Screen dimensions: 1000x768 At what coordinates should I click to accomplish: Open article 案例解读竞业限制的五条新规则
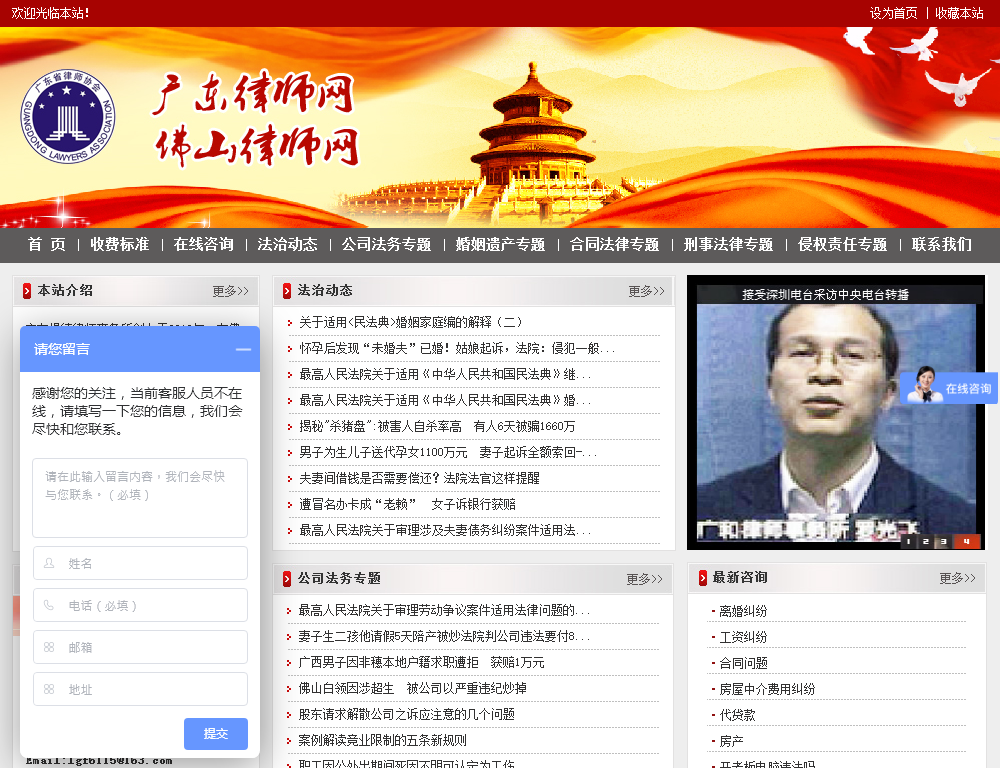pos(383,741)
